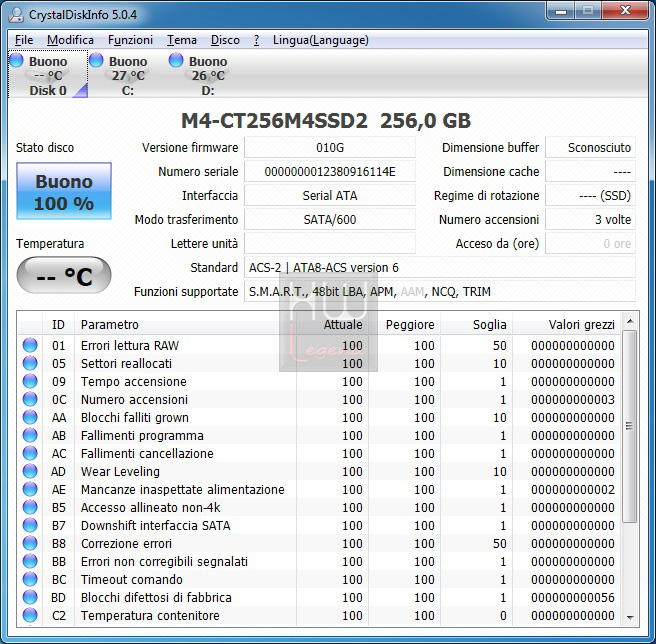Viewport: 656px width, 644px height.
Task: Click the Modo trasferimento field SATA/600
Action: pyautogui.click(x=330, y=219)
